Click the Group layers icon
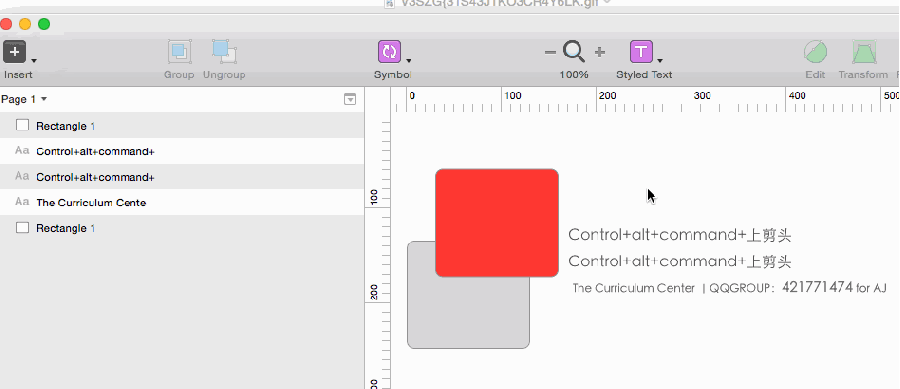The image size is (900, 389). pos(179,52)
